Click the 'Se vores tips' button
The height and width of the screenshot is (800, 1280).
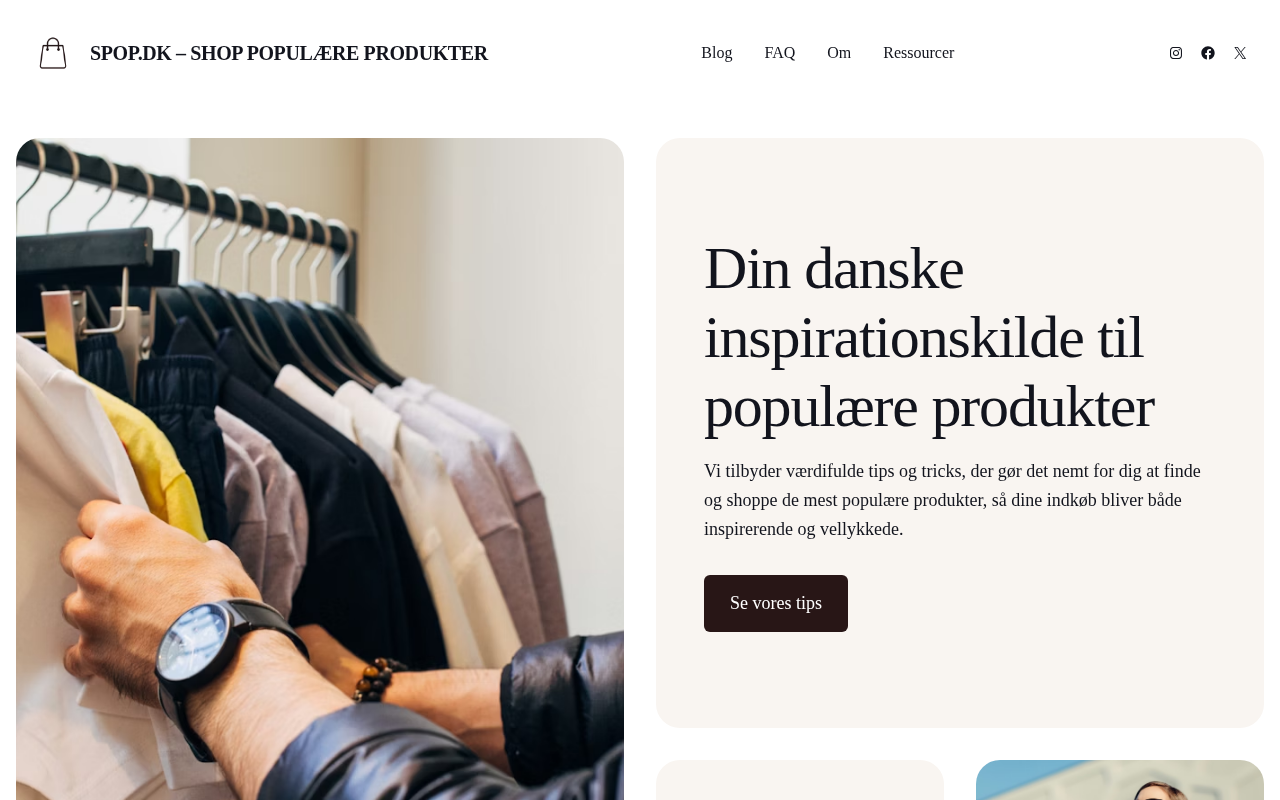pos(776,603)
